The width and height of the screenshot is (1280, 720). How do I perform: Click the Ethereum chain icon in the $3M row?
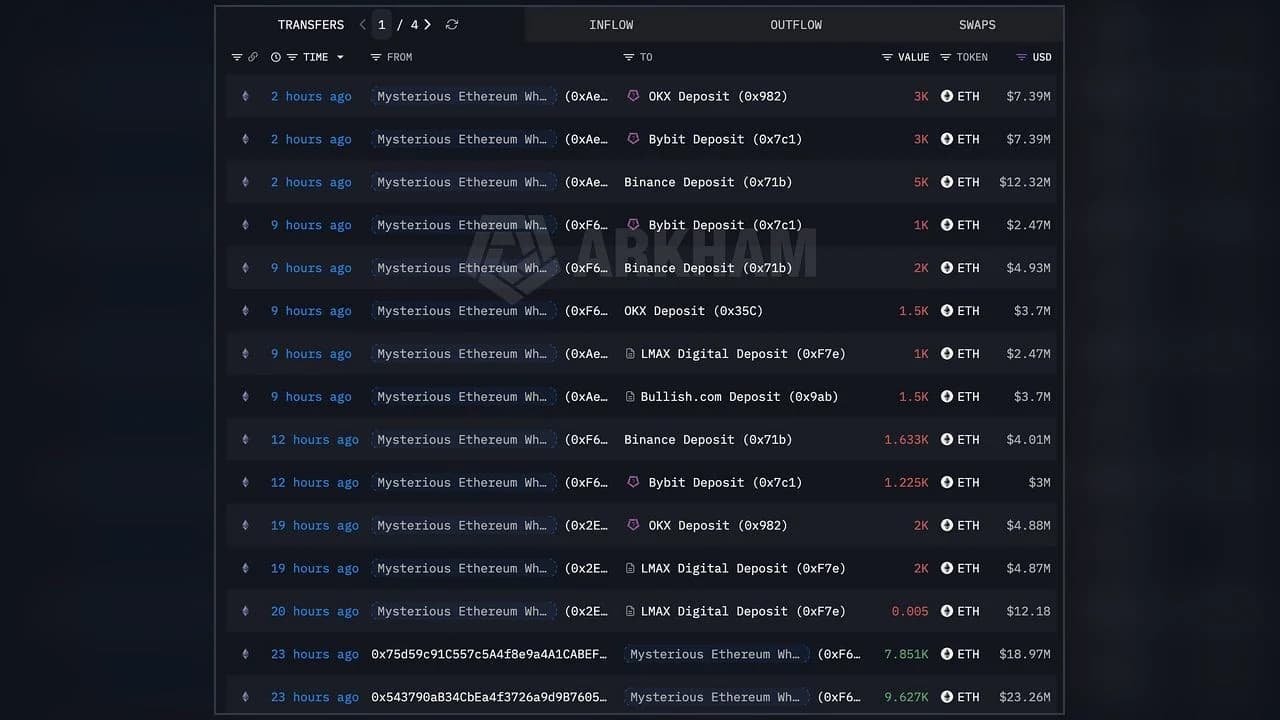pyautogui.click(x=245, y=483)
